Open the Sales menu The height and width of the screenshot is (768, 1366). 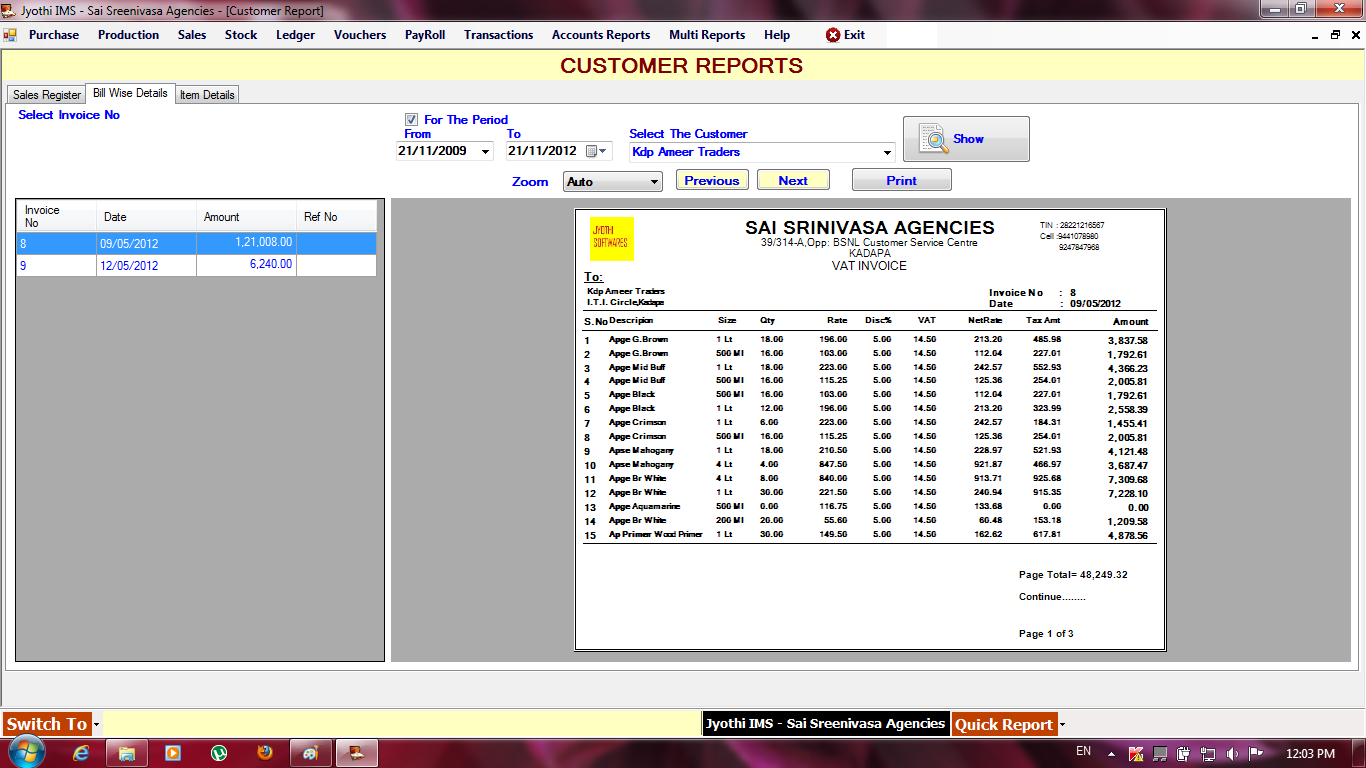[x=192, y=35]
